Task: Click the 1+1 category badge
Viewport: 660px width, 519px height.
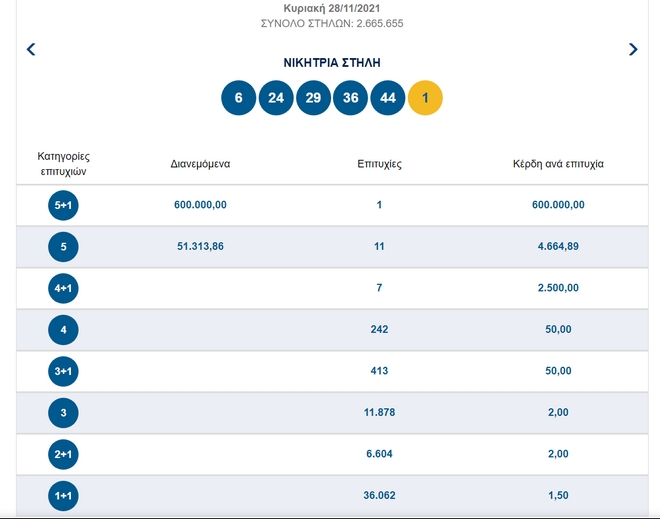Action: coord(62,494)
